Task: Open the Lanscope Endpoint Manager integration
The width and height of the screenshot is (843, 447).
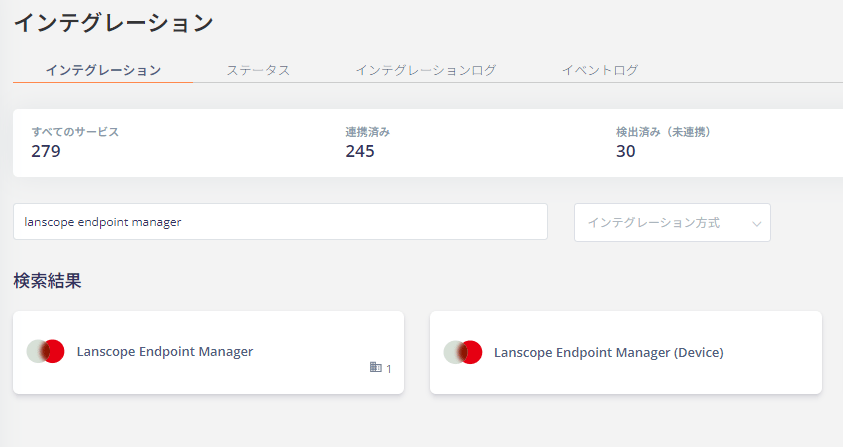Action: point(209,352)
